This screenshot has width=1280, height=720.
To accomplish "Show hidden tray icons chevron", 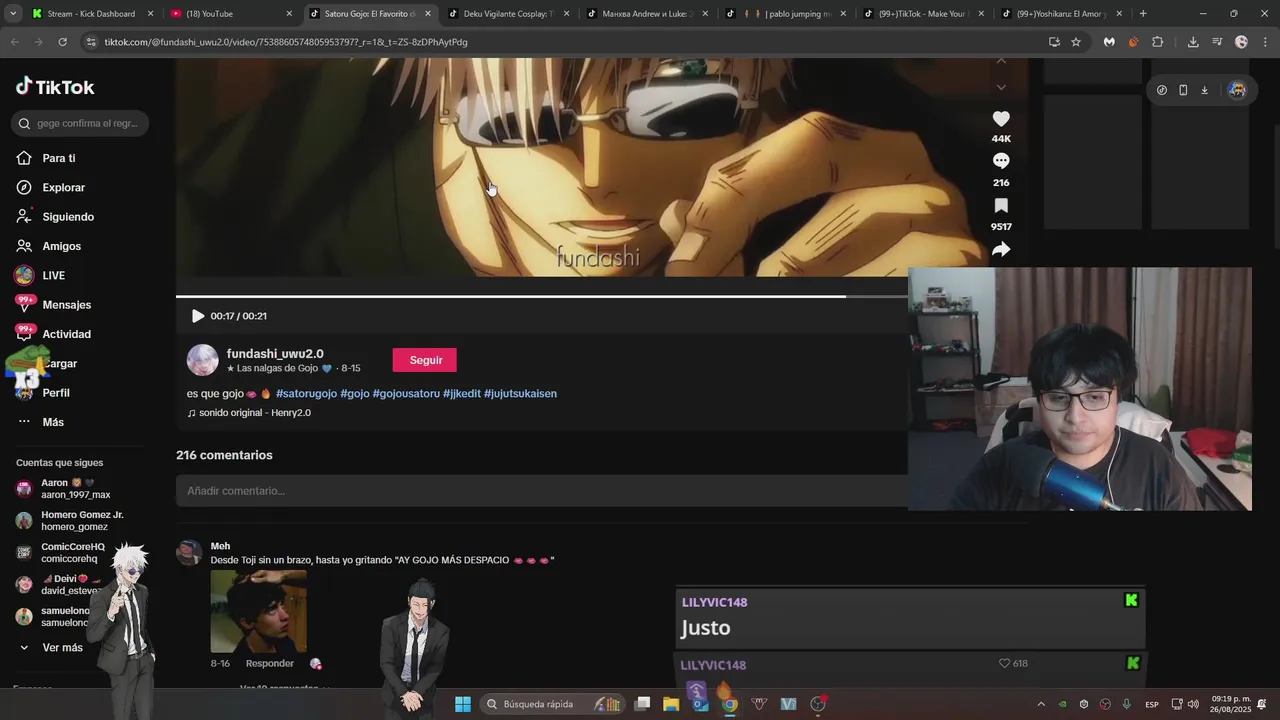I will point(1041,704).
